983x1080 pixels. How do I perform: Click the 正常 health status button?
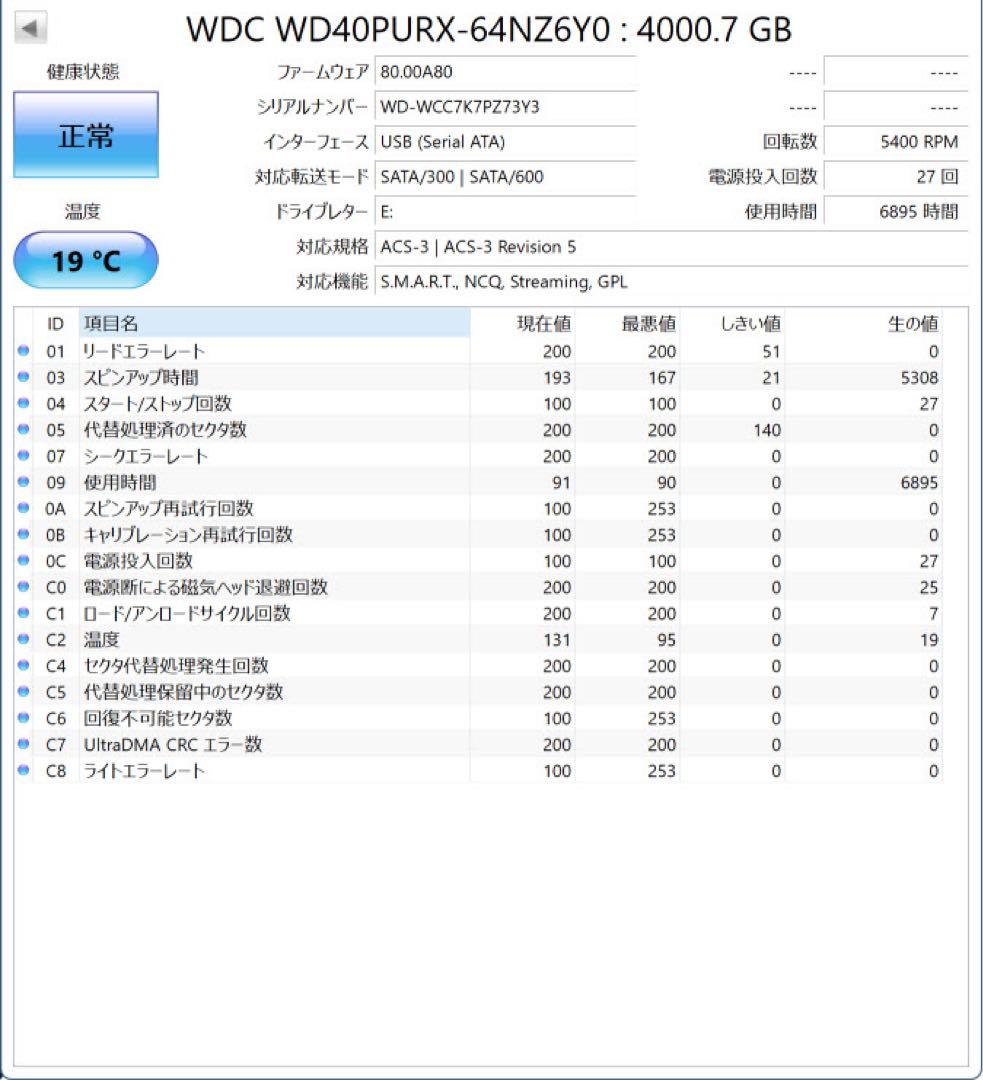point(84,132)
